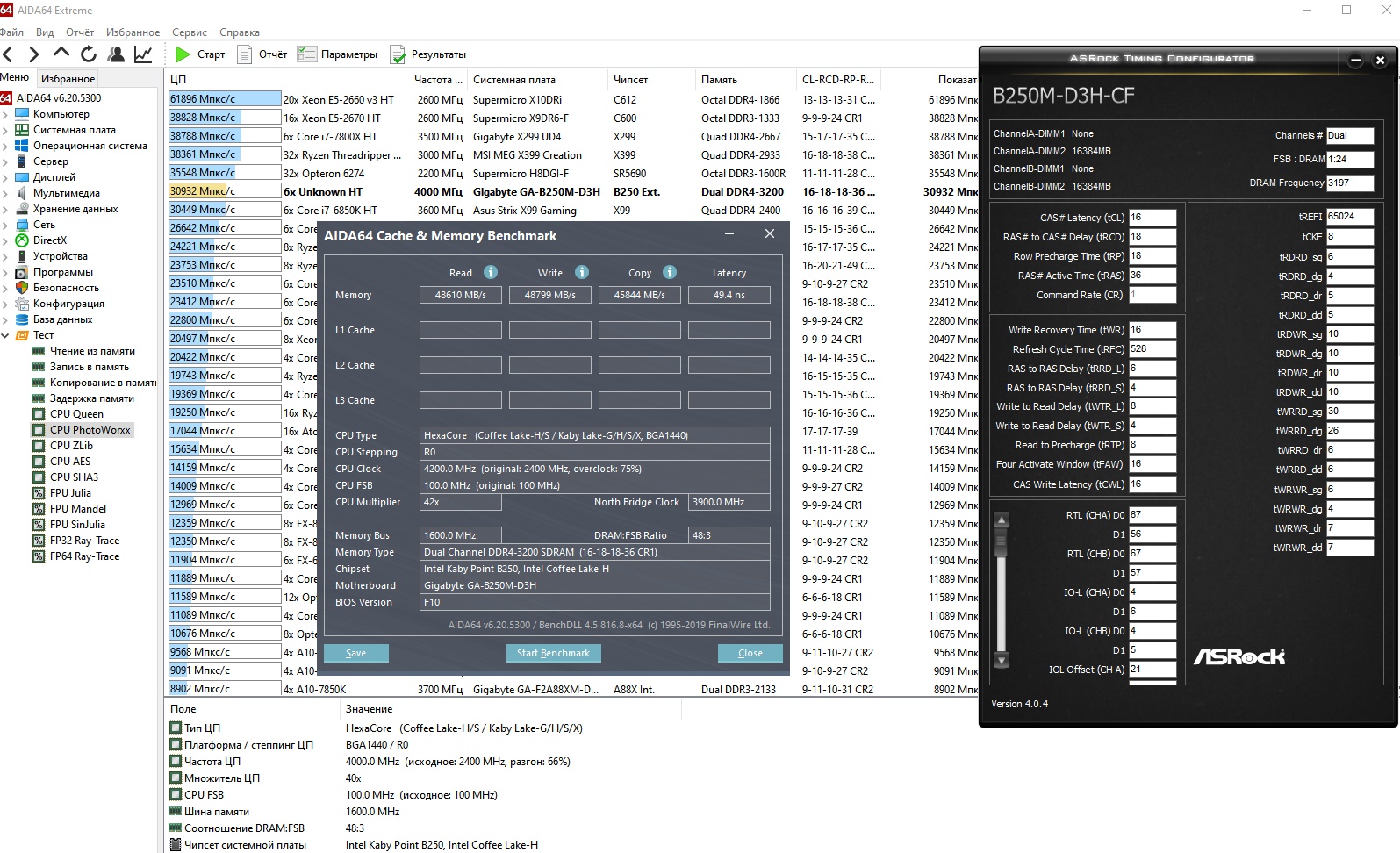Click the Конфигурация icon in the tree

22,304
